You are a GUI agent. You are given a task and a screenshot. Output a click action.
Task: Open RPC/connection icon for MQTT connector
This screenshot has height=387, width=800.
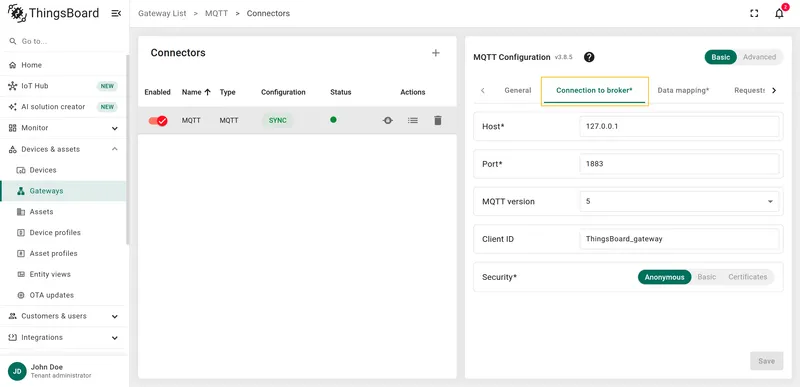tap(388, 121)
